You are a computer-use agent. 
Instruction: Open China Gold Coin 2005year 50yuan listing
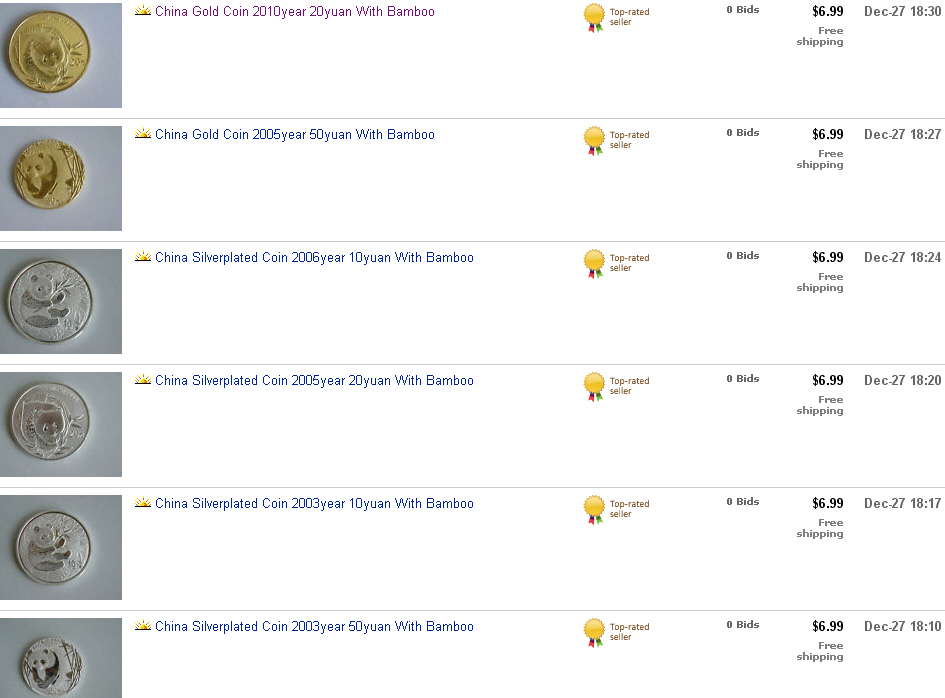[294, 135]
